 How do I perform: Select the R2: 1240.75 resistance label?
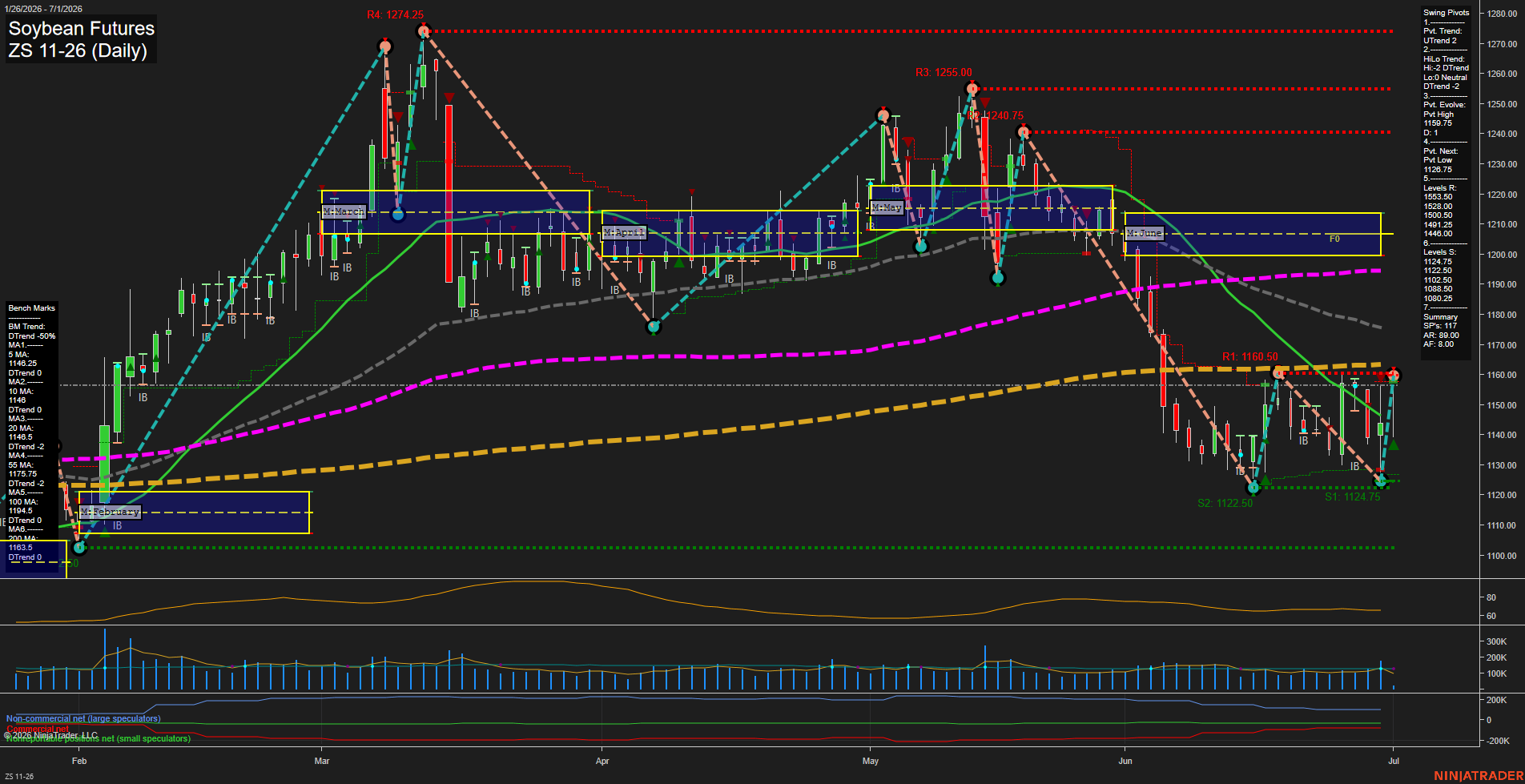coord(995,116)
